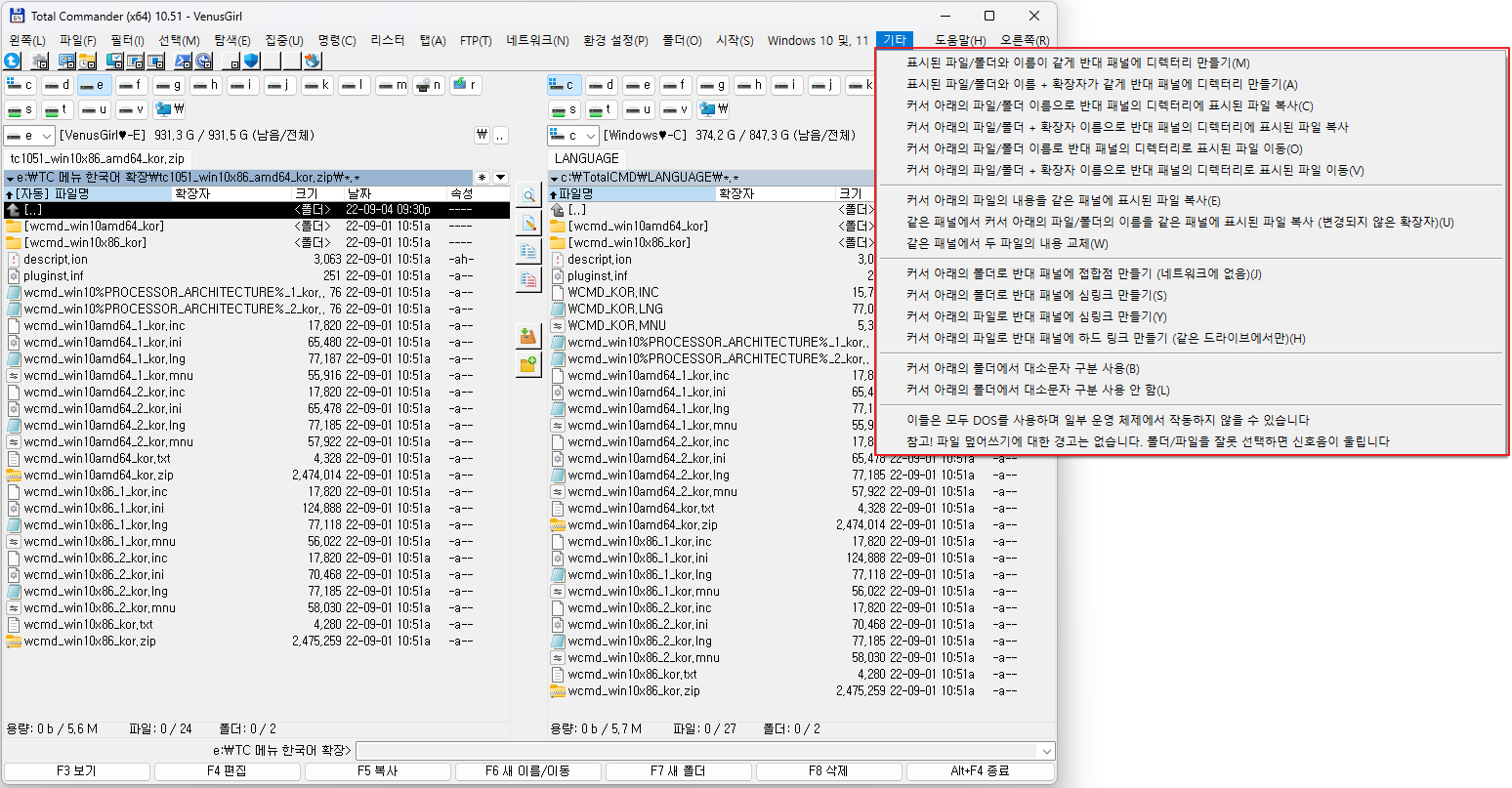Click the F7 새 폴더 button
1512x788 pixels.
(679, 771)
